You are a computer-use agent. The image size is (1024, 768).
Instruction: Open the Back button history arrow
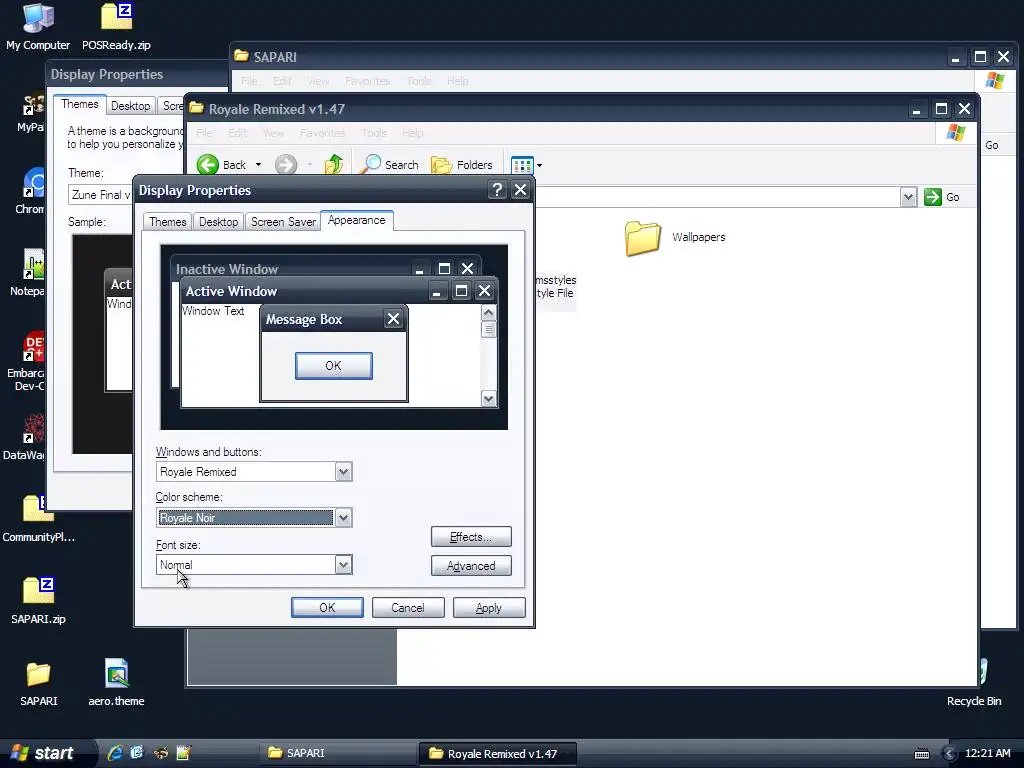pyautogui.click(x=259, y=165)
